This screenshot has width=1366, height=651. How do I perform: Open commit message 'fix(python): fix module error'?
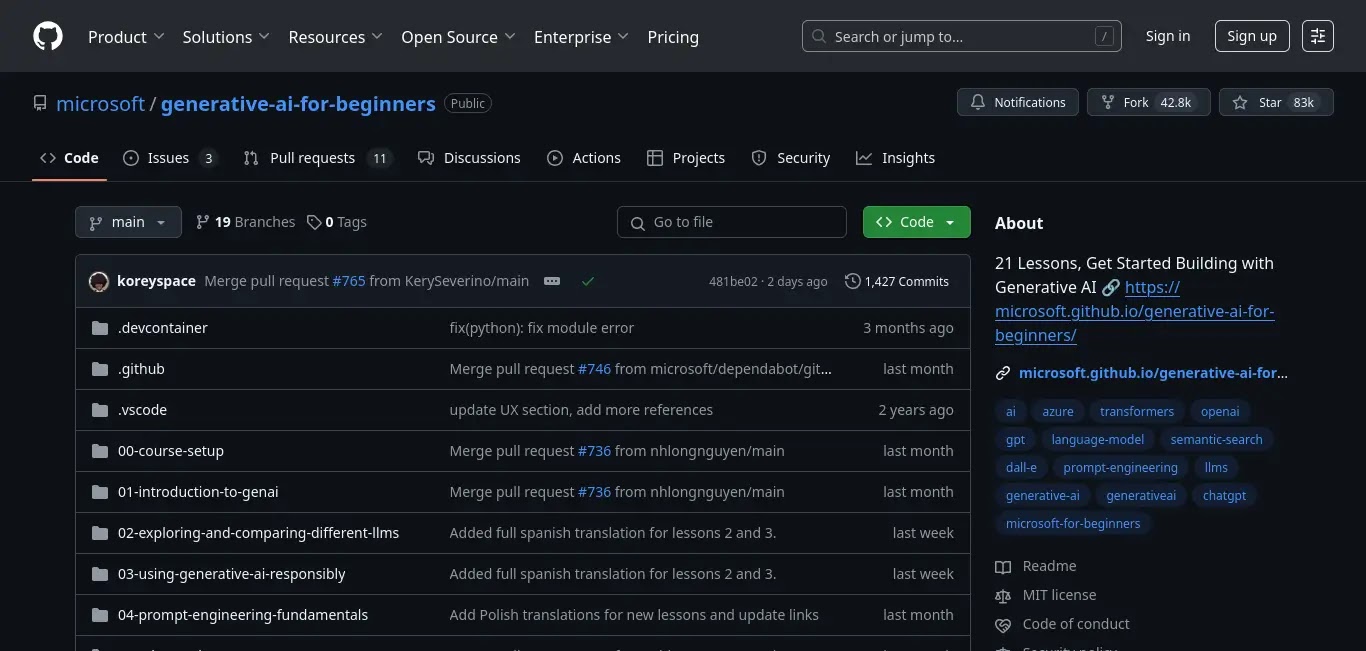tap(542, 328)
